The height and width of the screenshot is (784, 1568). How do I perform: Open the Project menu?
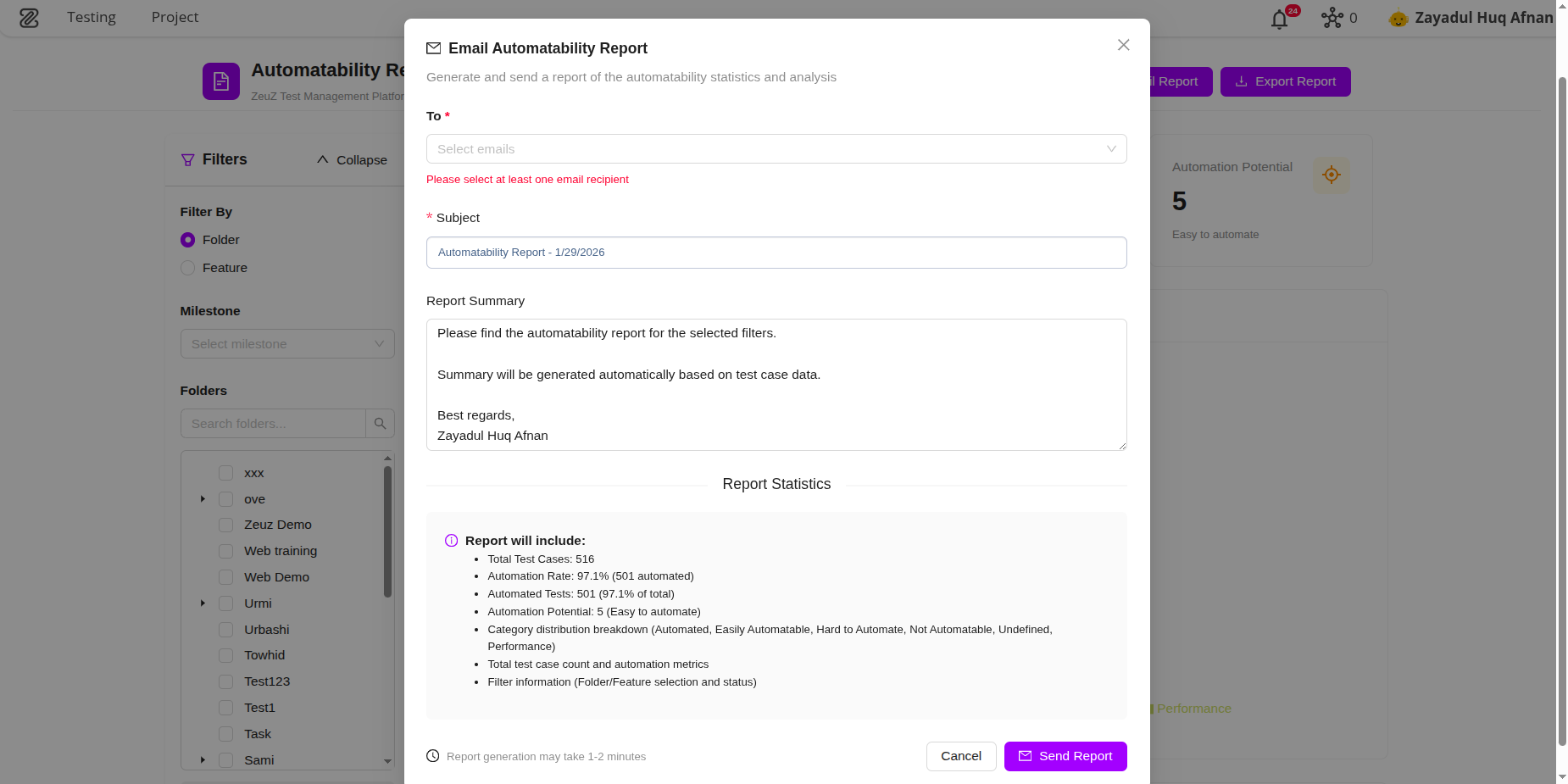[x=175, y=17]
